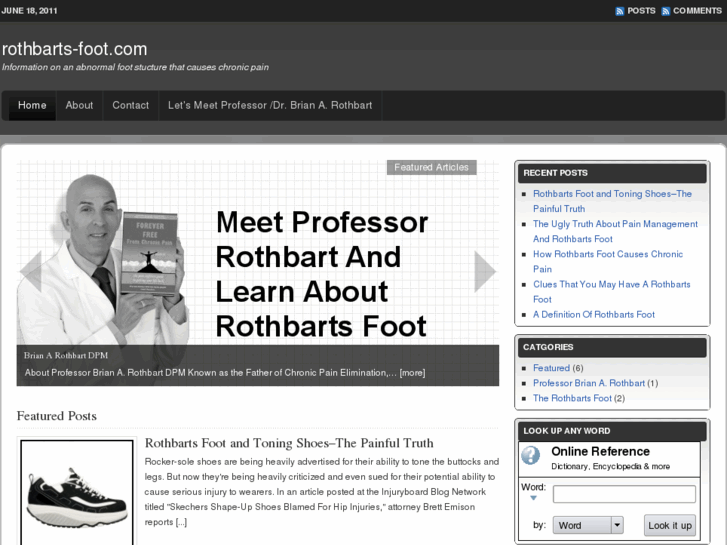Open 'A Definition Of Rothbarts Foot' post

click(593, 314)
